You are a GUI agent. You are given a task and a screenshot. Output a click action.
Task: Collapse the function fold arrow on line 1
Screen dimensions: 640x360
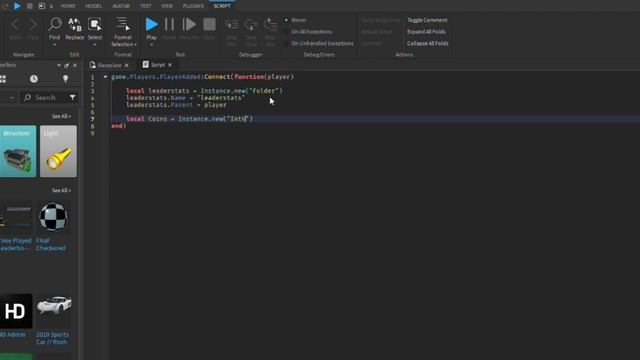(105, 77)
